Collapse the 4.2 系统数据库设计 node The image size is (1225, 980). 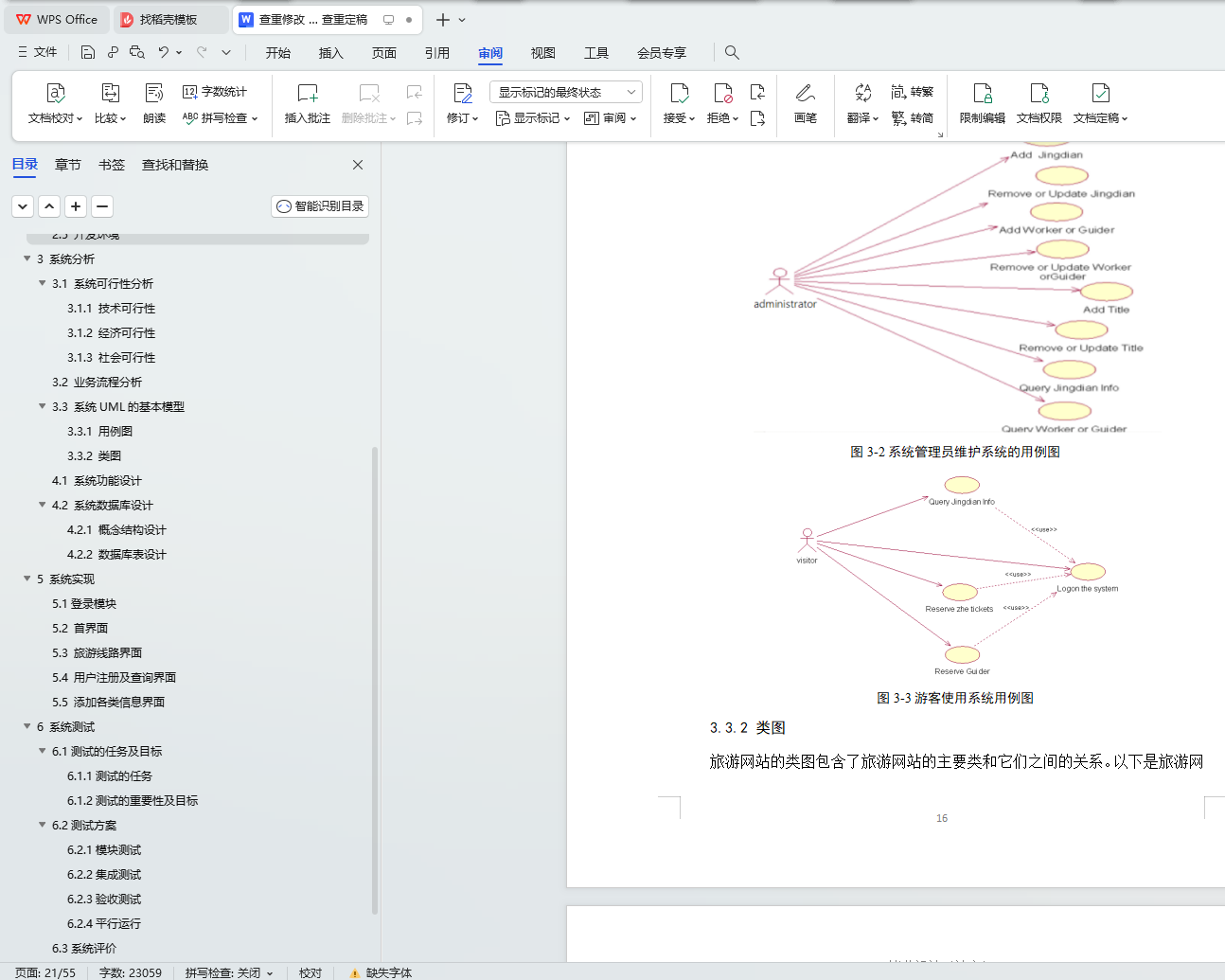coord(43,505)
